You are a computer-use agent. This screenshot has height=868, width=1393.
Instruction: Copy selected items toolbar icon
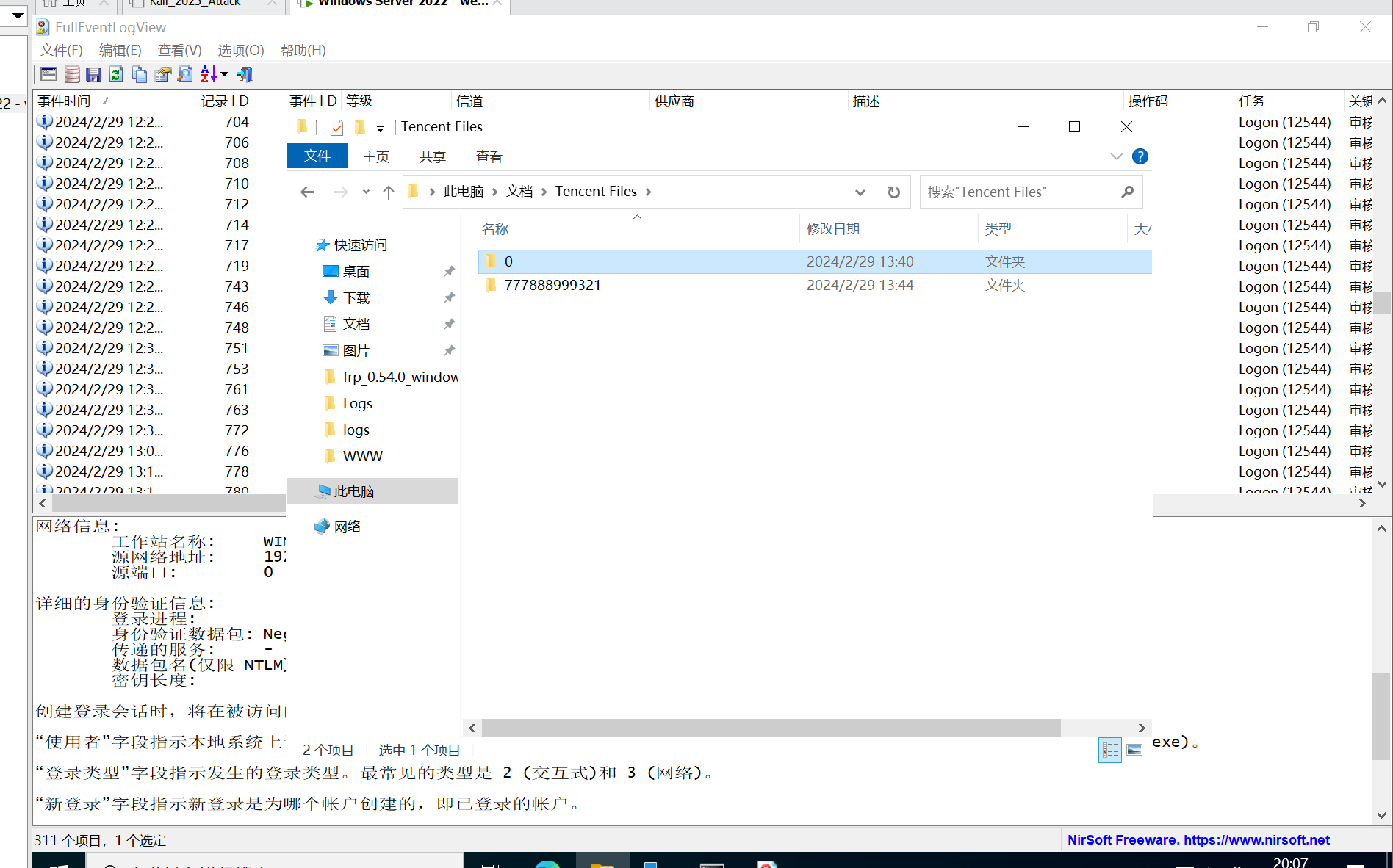click(139, 74)
